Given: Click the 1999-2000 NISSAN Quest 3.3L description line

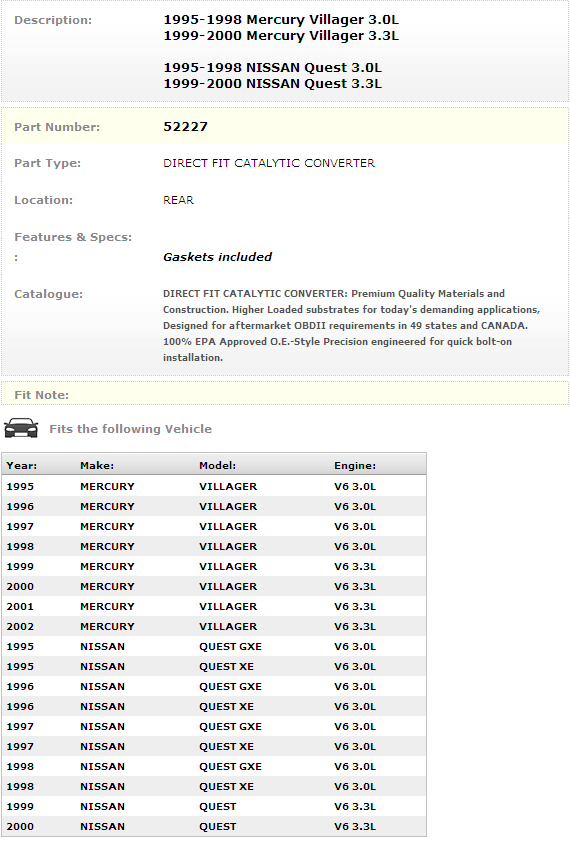Looking at the screenshot, I should click(x=272, y=84).
